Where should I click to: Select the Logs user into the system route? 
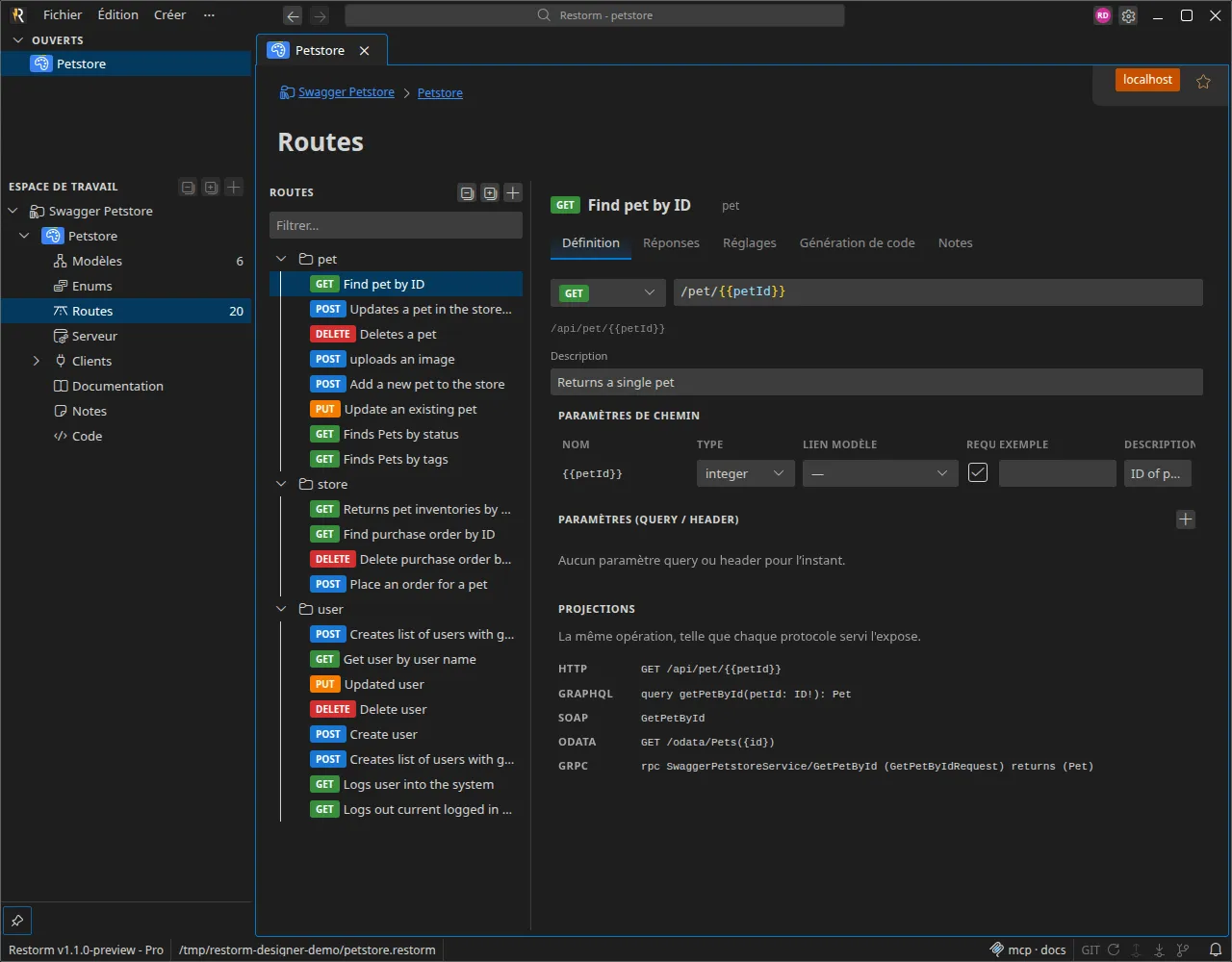[397, 784]
